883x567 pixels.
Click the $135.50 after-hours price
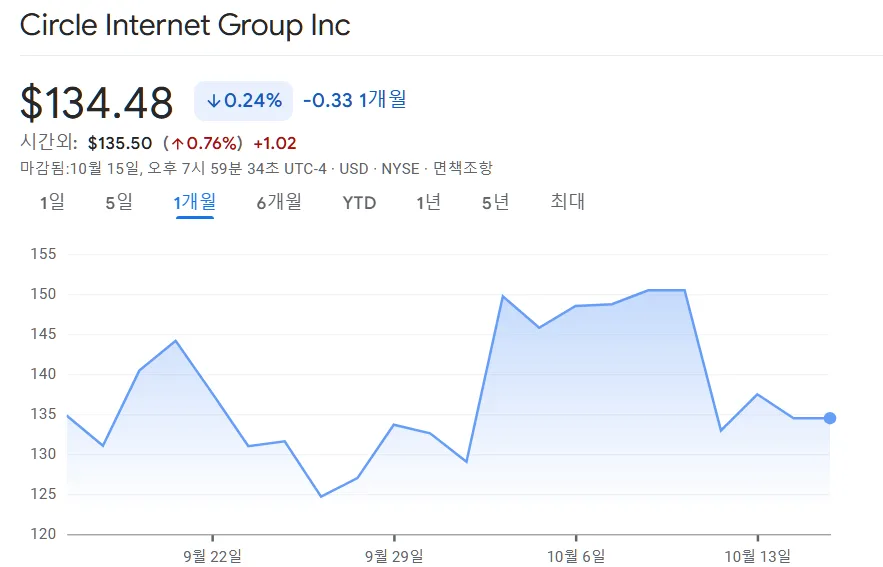120,144
